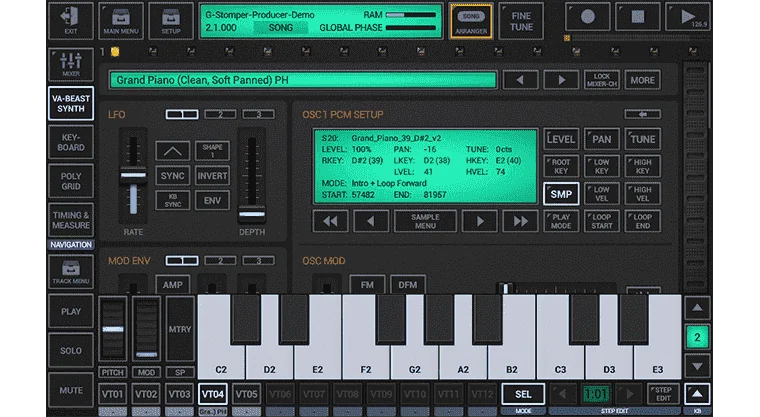Jump to first sample with rewind icon
Screen dimensions: 760x417
coord(330,221)
